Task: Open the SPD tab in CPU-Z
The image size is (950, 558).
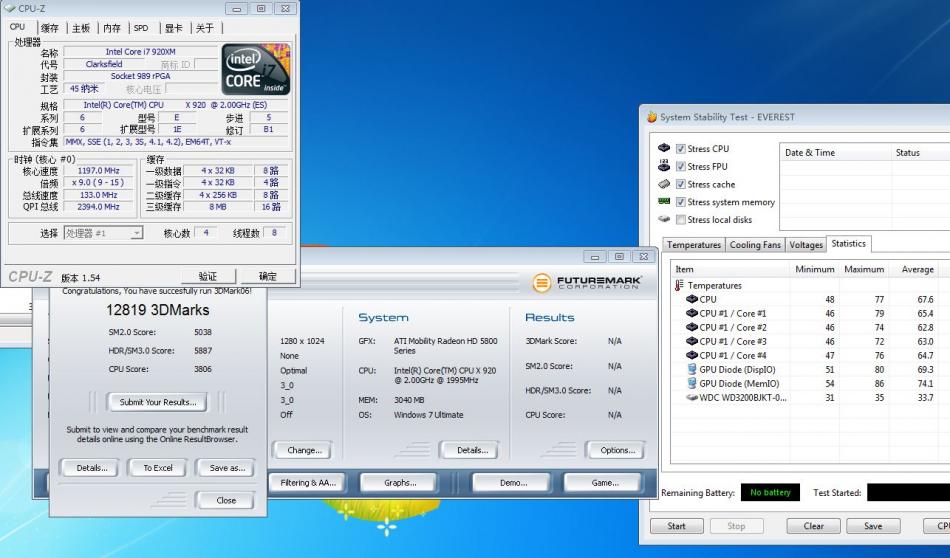Action: tap(141, 28)
